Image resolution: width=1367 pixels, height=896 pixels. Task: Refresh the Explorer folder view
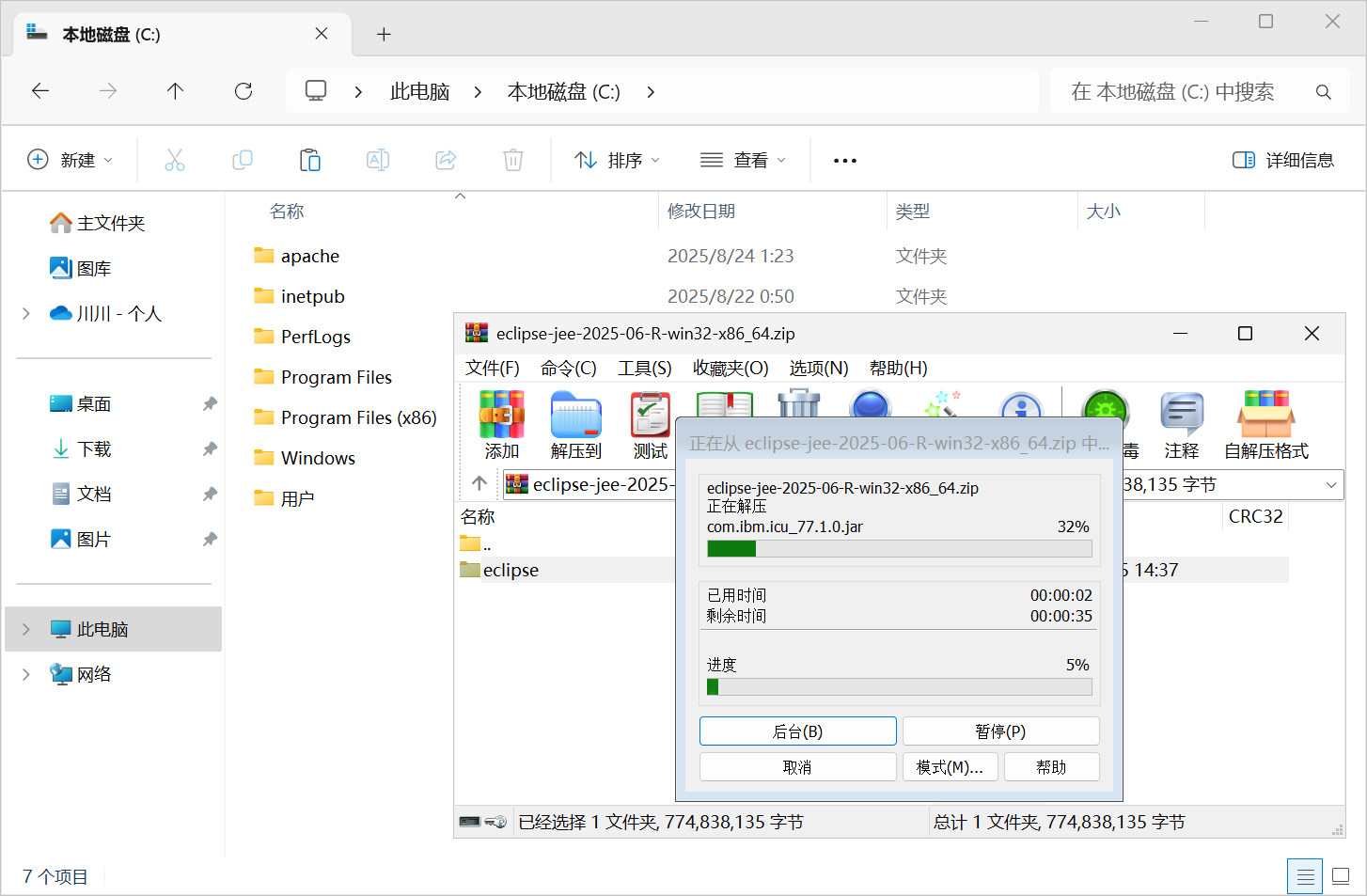(244, 91)
